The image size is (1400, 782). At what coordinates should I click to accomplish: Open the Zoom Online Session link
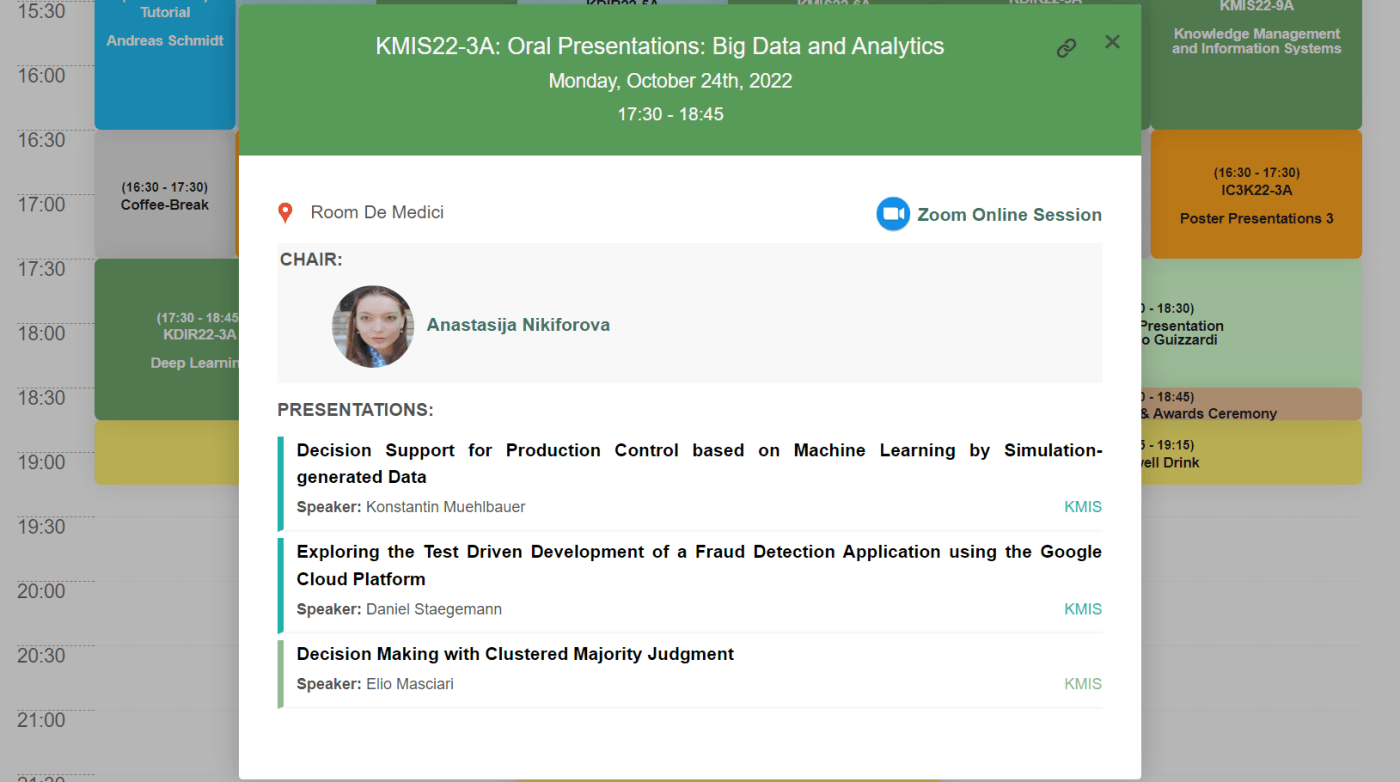click(x=1008, y=214)
